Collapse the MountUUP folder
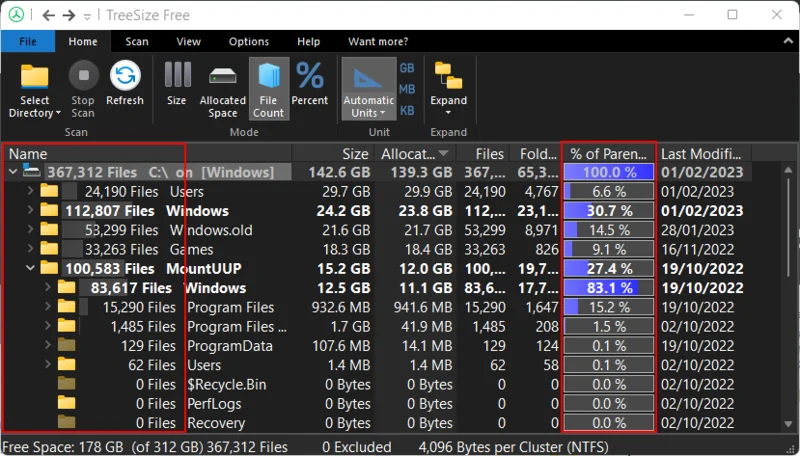This screenshot has width=800, height=456. tap(30, 268)
